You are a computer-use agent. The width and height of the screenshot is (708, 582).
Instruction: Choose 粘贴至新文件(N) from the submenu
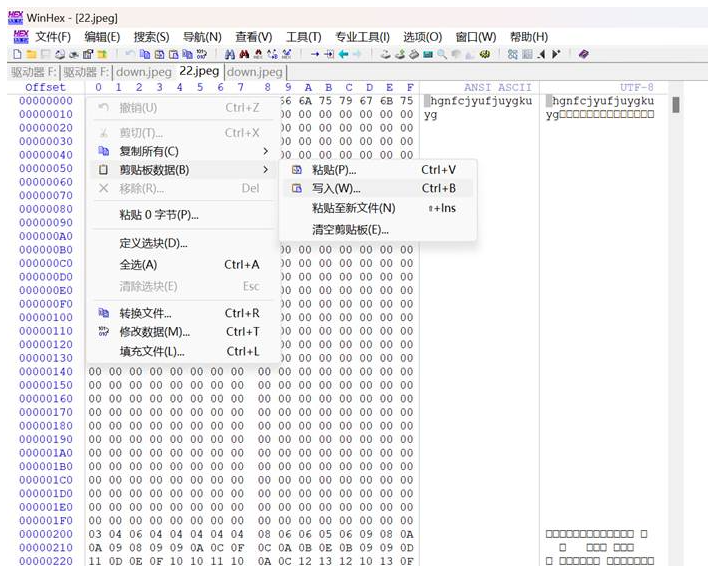pyautogui.click(x=378, y=208)
